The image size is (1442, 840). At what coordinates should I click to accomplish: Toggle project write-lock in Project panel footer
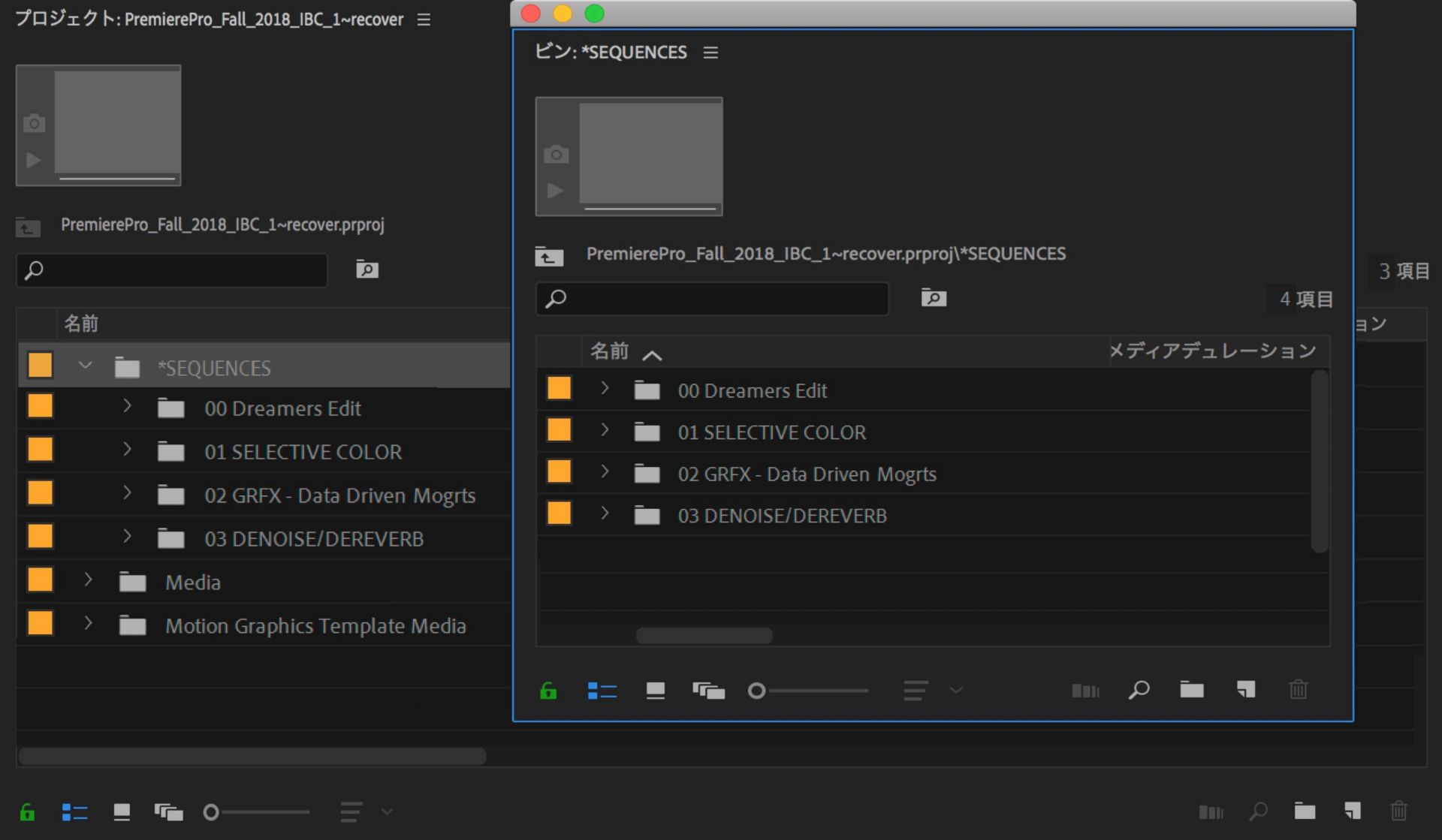click(27, 811)
